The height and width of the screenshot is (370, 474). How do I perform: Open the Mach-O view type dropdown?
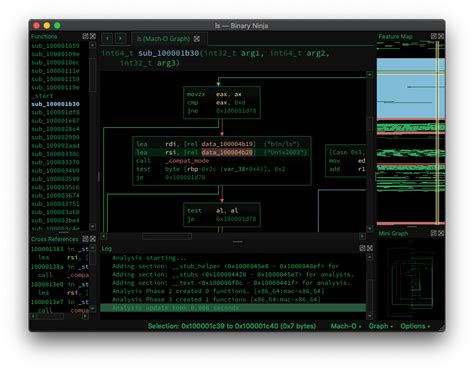(x=346, y=326)
